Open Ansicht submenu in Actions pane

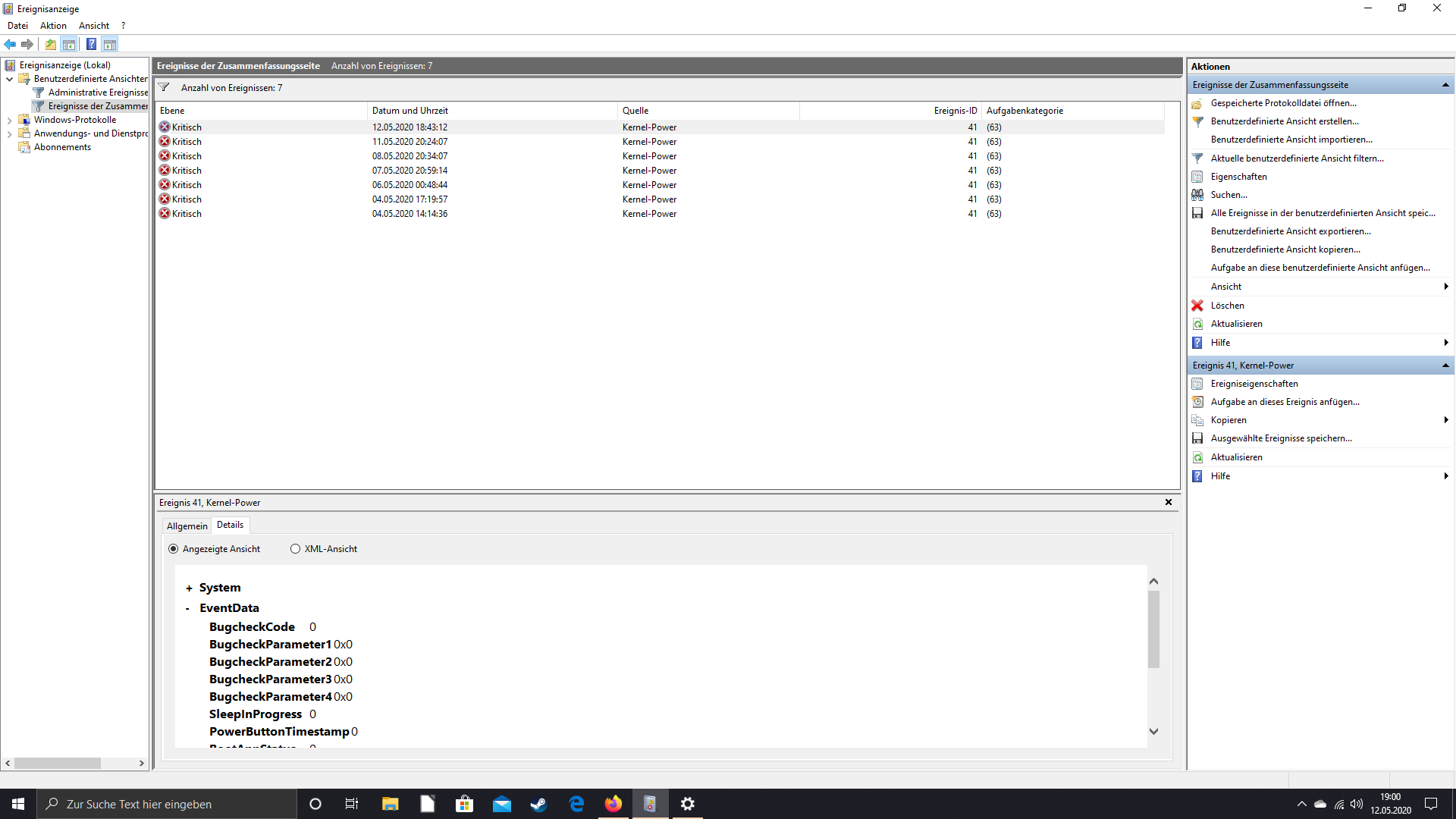tap(1319, 287)
